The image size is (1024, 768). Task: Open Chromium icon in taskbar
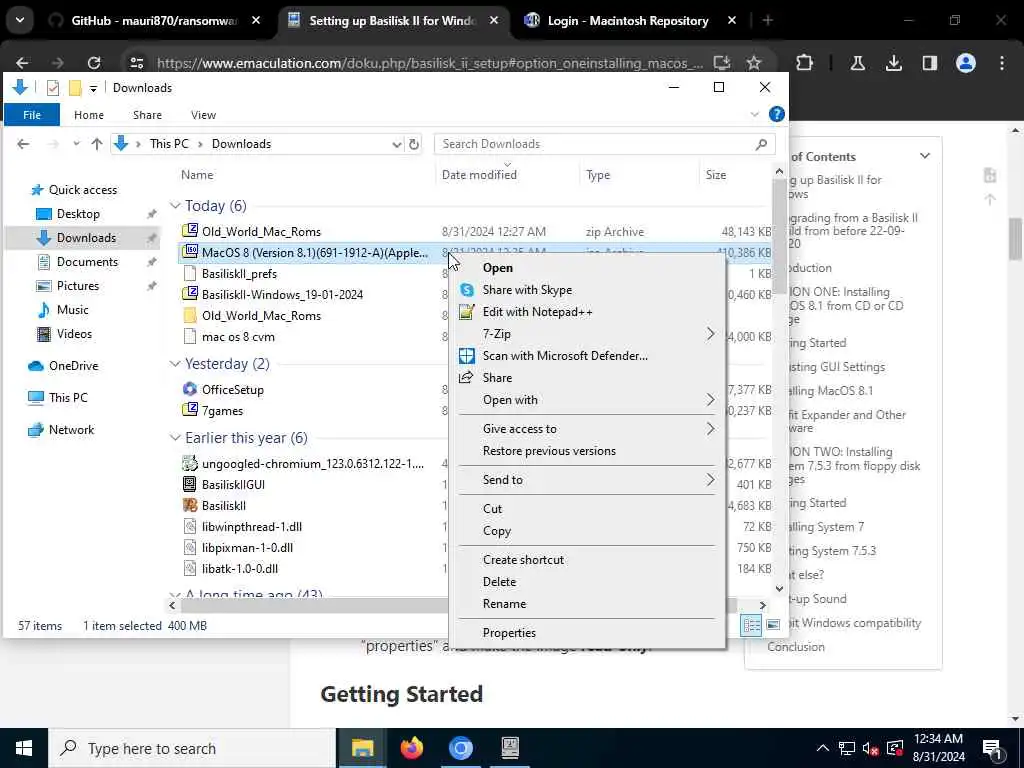click(x=460, y=748)
